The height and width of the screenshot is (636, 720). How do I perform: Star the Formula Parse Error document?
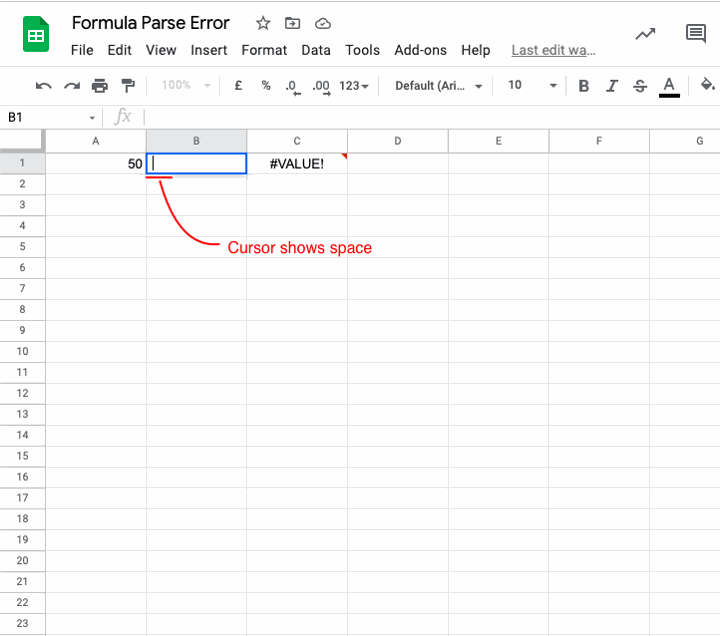pos(263,23)
